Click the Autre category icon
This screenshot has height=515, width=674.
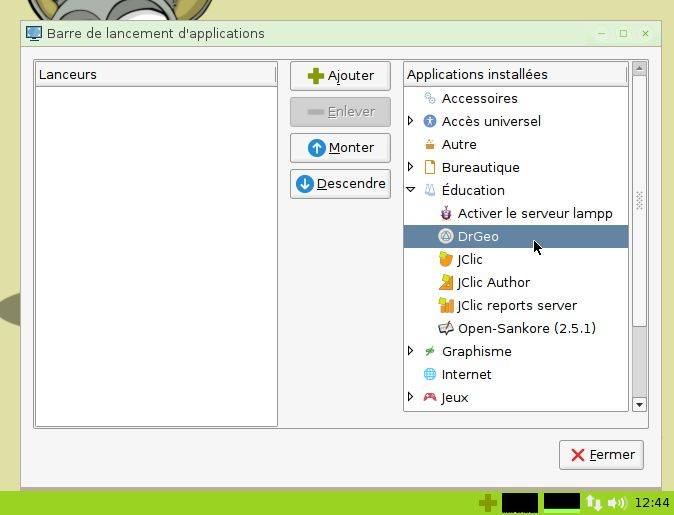[429, 144]
